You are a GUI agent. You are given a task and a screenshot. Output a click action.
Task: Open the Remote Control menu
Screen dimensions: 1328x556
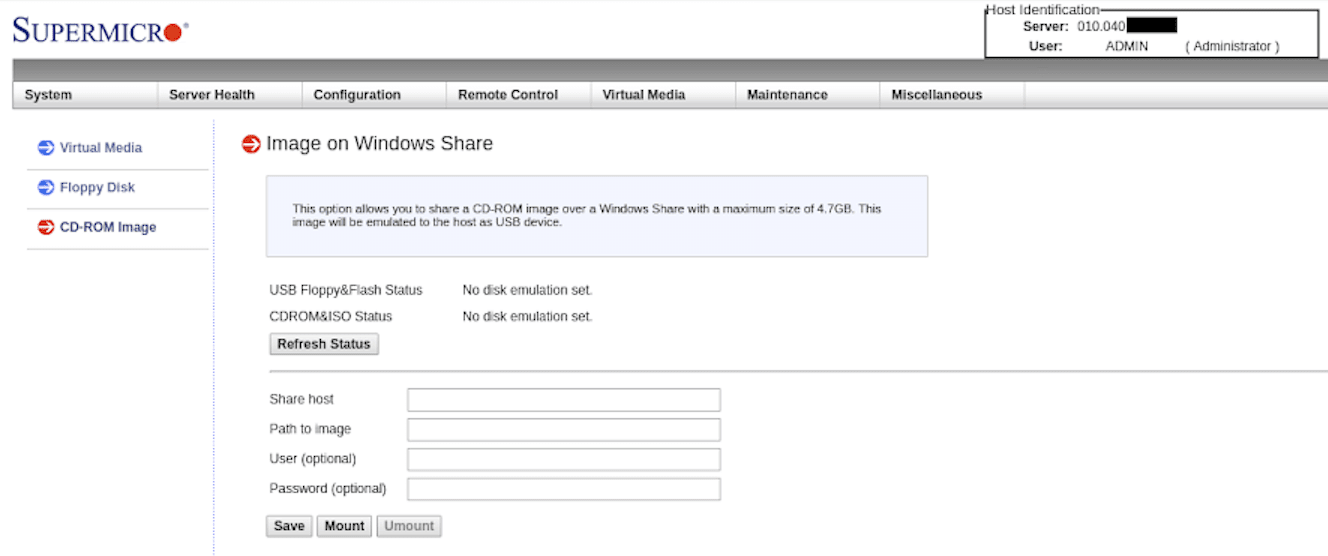[508, 95]
